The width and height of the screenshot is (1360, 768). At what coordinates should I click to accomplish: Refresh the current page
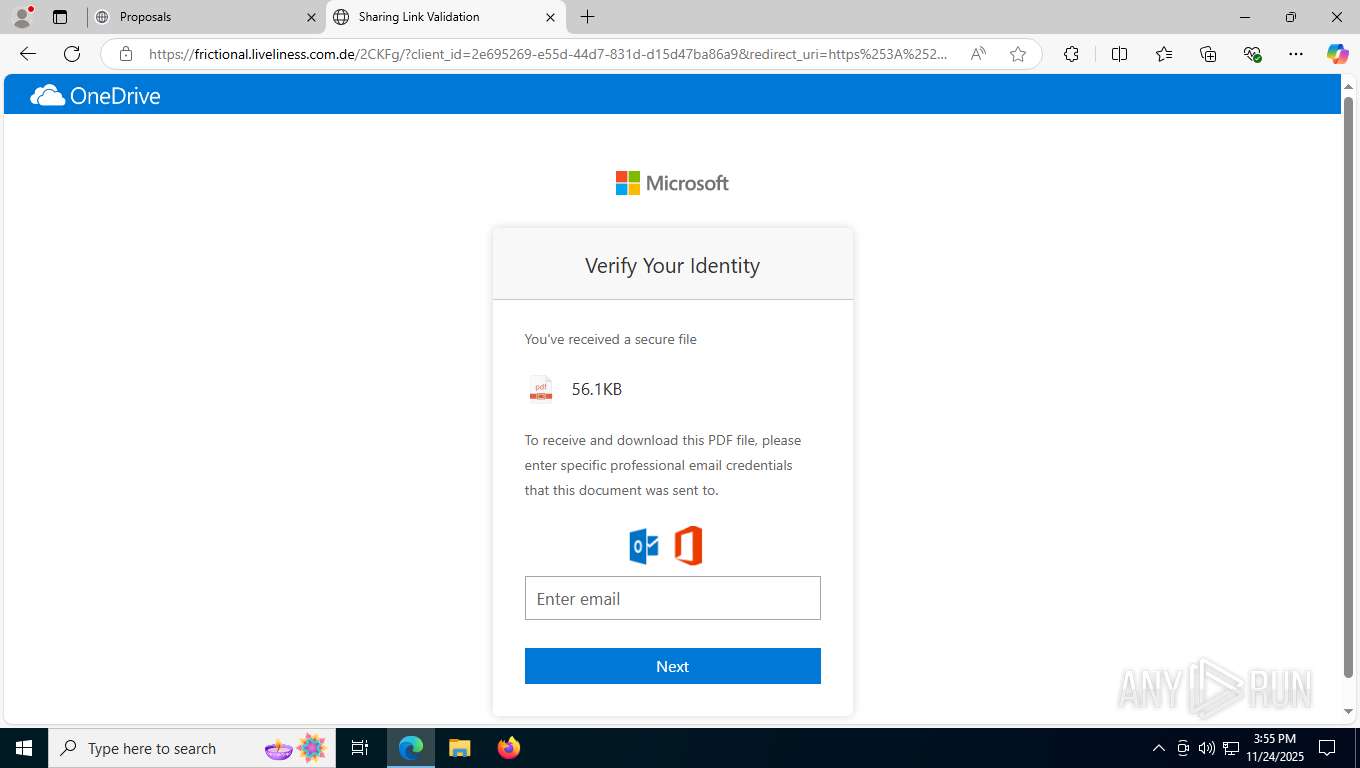tap(72, 54)
